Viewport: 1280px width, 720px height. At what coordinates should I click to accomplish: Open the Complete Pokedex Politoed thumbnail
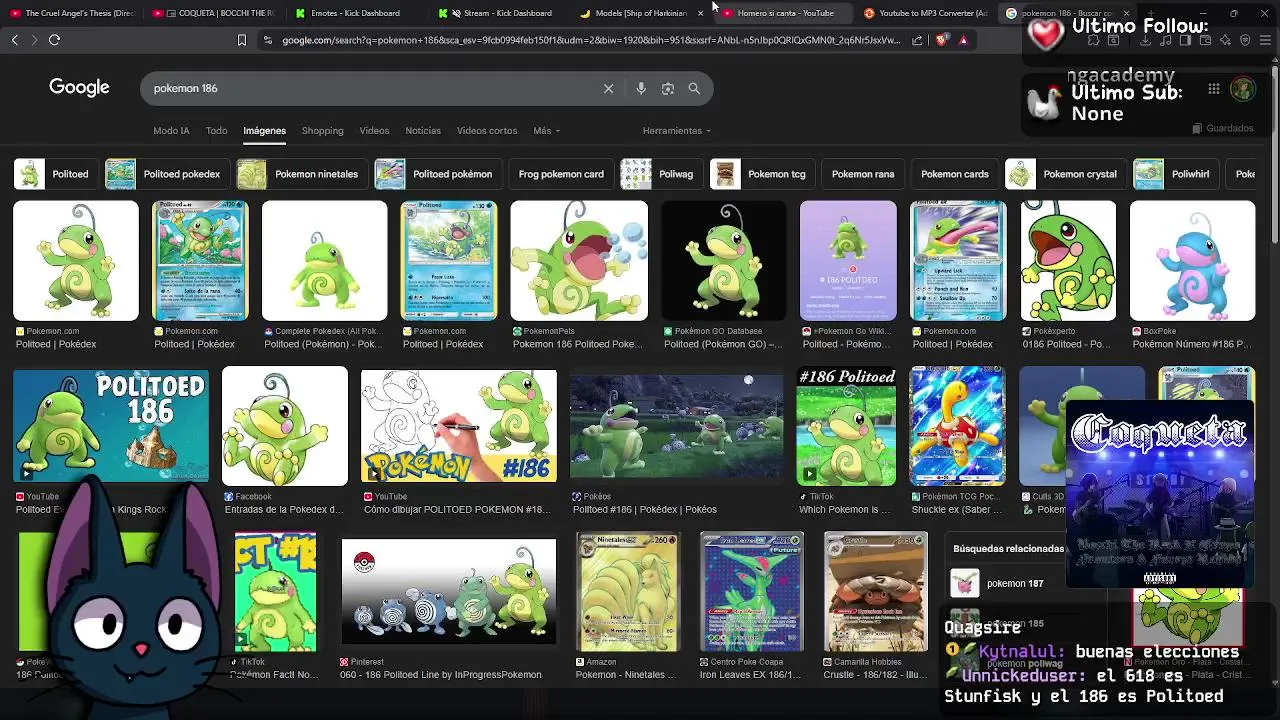coord(324,261)
